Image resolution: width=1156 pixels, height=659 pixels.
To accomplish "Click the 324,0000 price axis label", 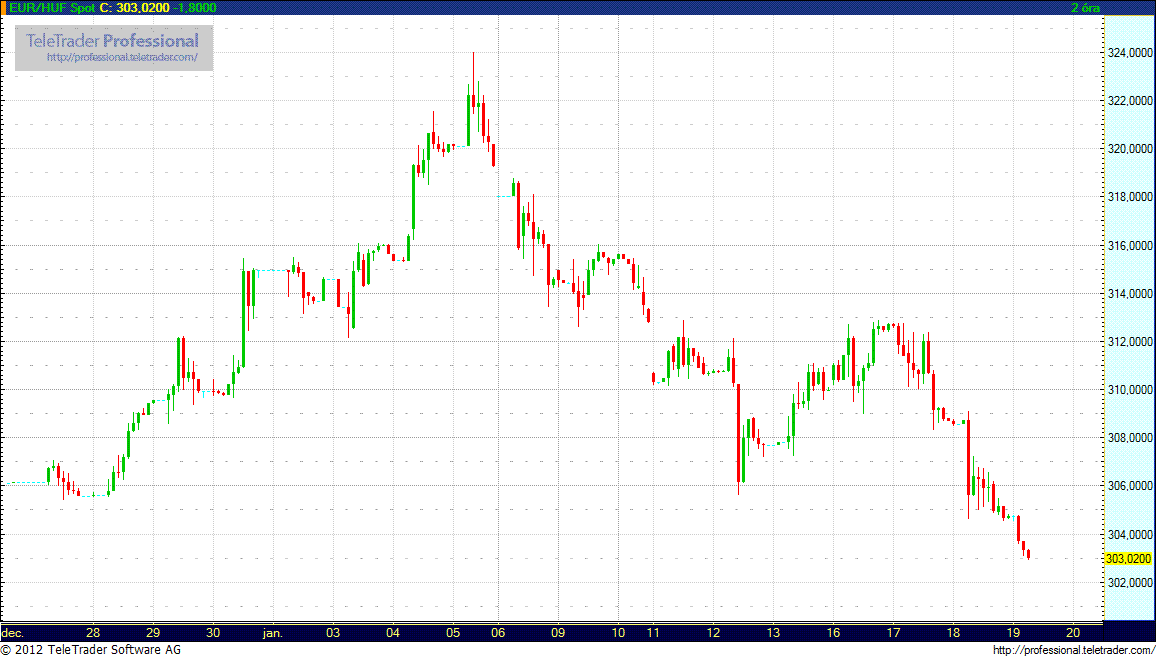I will click(1129, 53).
